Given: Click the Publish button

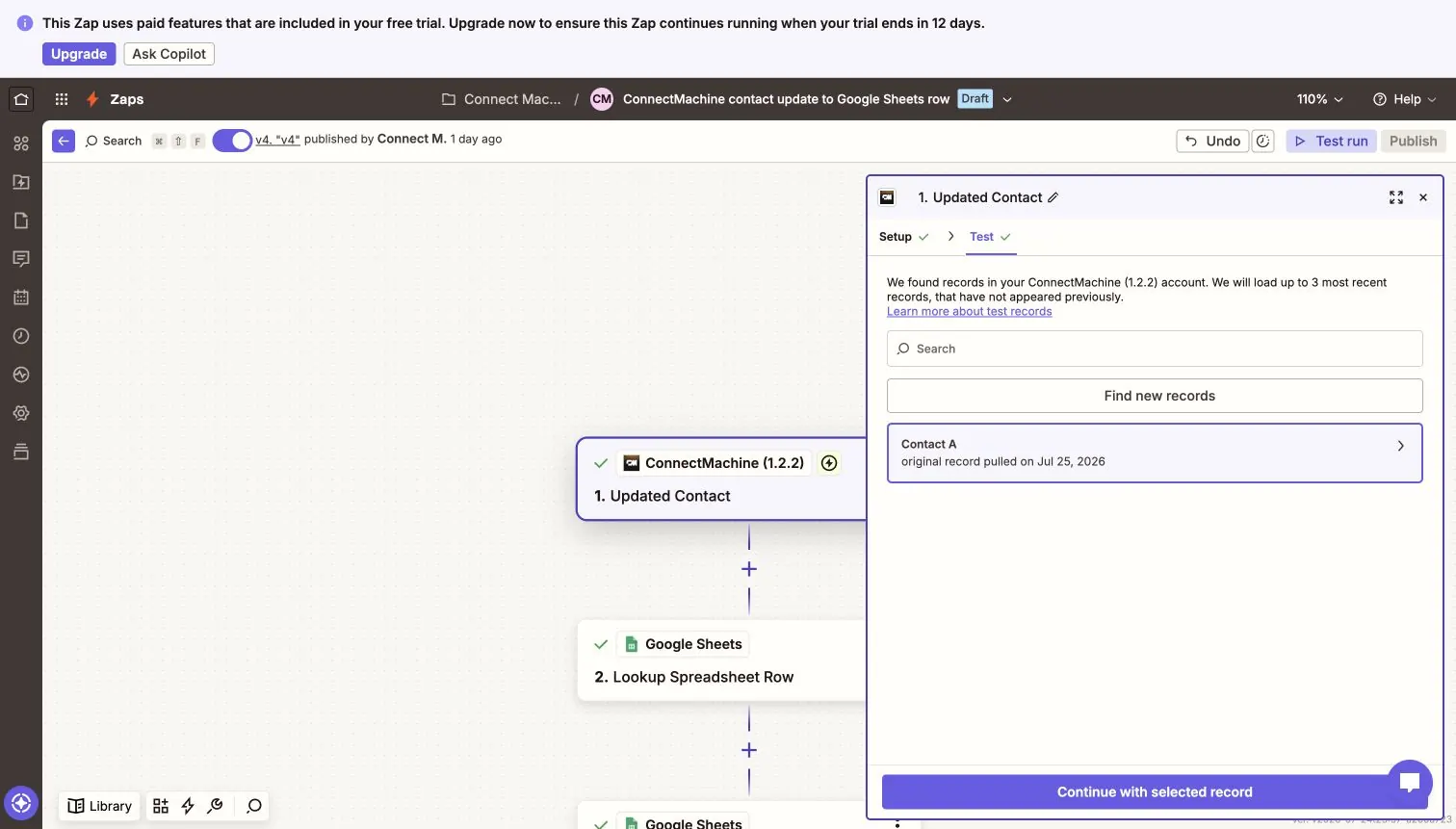Looking at the screenshot, I should tap(1413, 141).
